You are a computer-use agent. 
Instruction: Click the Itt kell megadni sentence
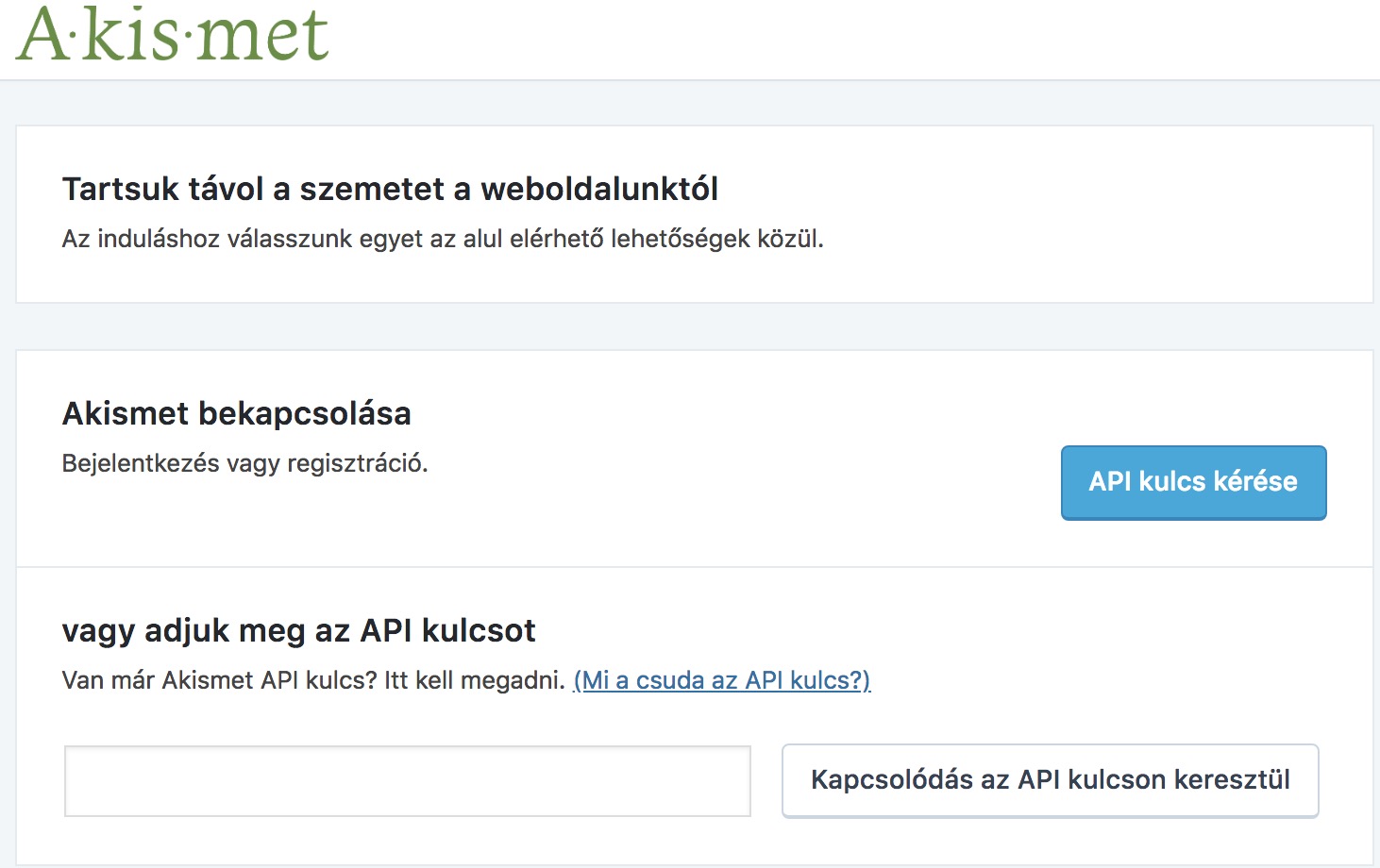point(475,680)
